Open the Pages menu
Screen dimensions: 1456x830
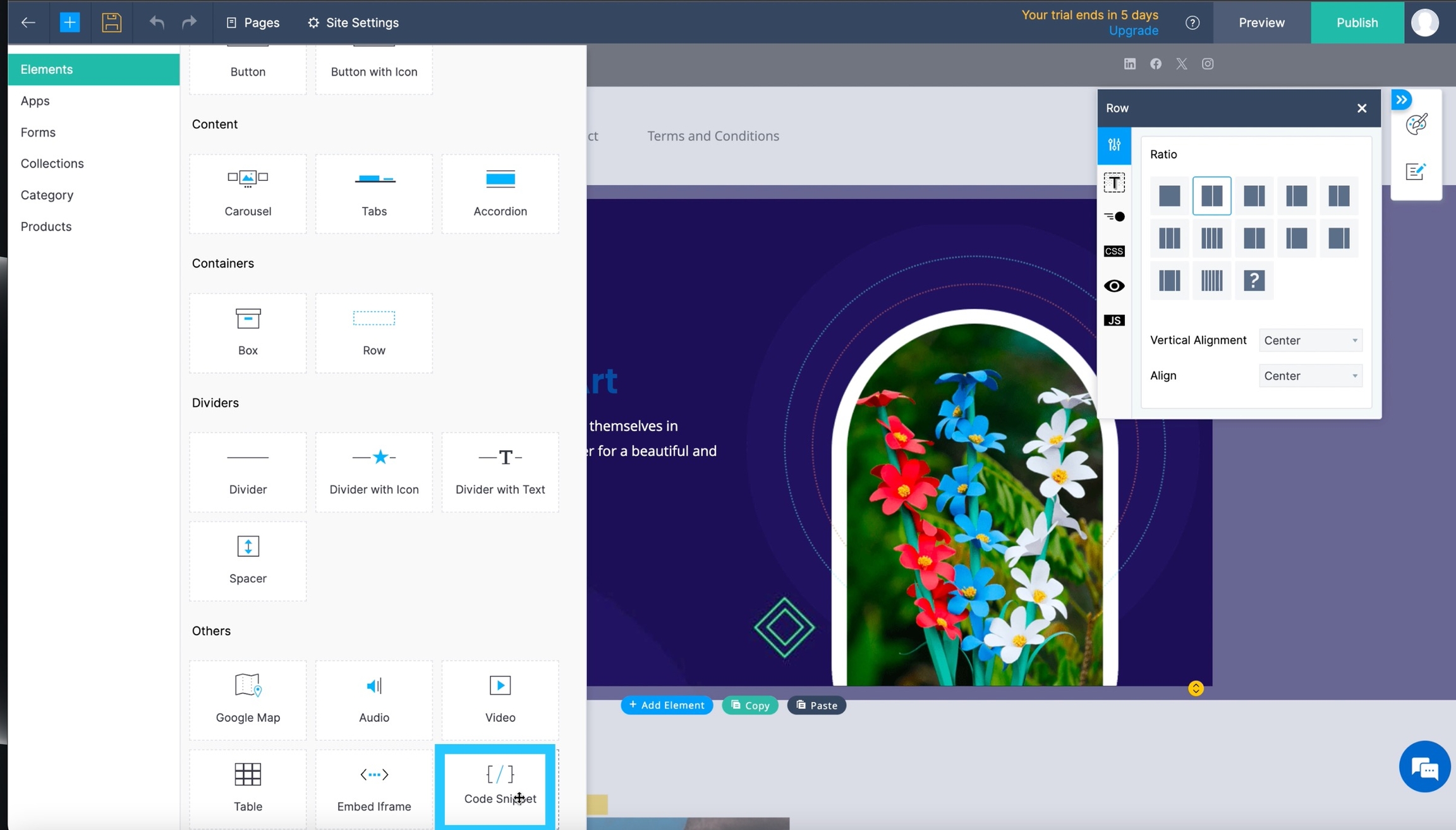253,23
